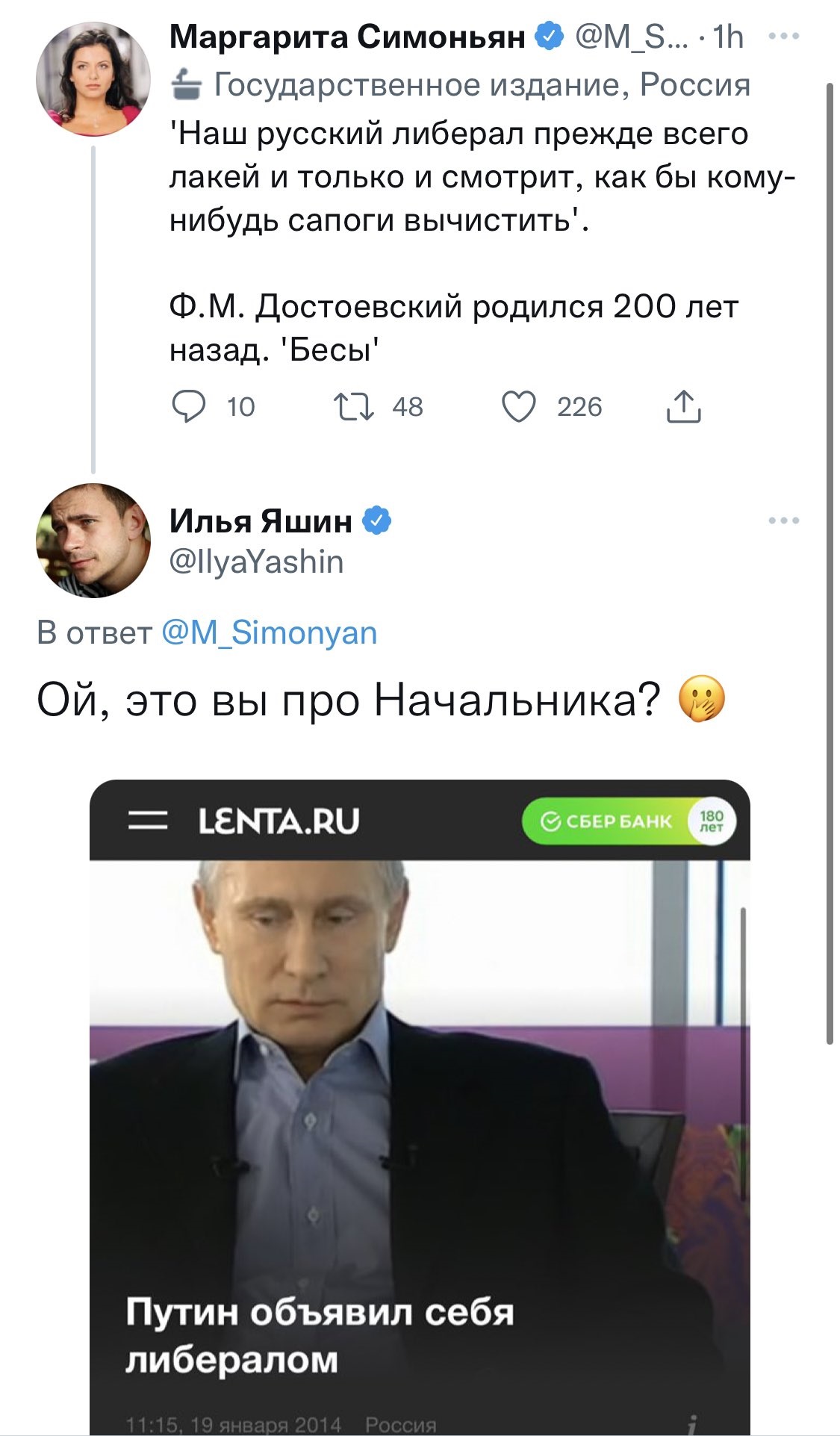Screen dimensions: 840x1436
Task: Tap the share icon under first tweet
Action: click(683, 407)
